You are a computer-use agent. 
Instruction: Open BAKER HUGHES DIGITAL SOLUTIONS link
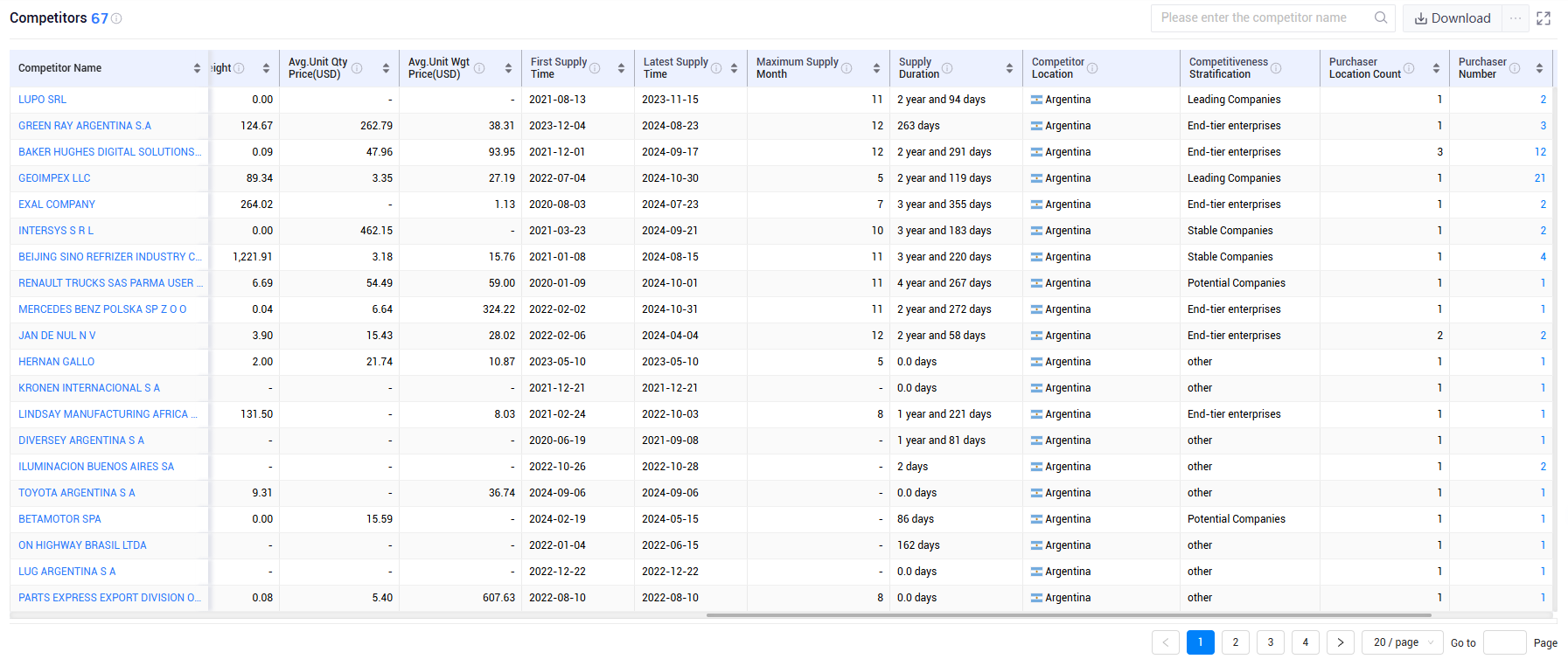tap(109, 152)
